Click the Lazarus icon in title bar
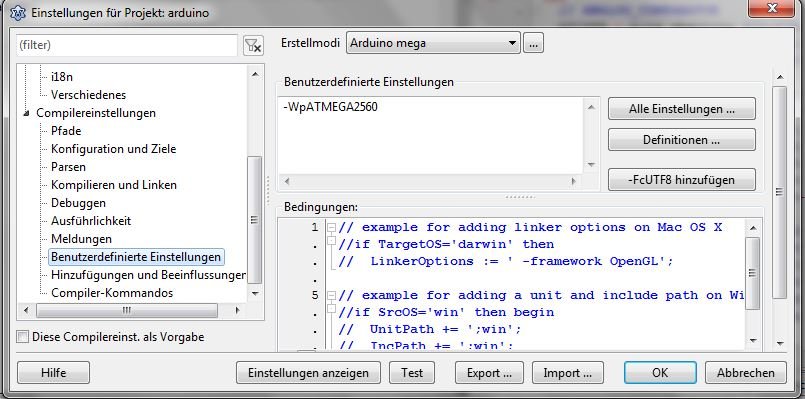This screenshot has width=805, height=399. click(x=17, y=12)
